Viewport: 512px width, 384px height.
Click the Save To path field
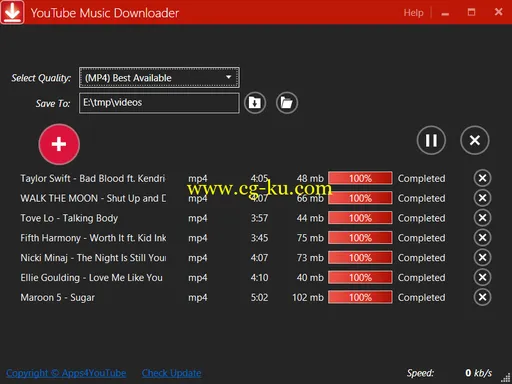point(159,103)
